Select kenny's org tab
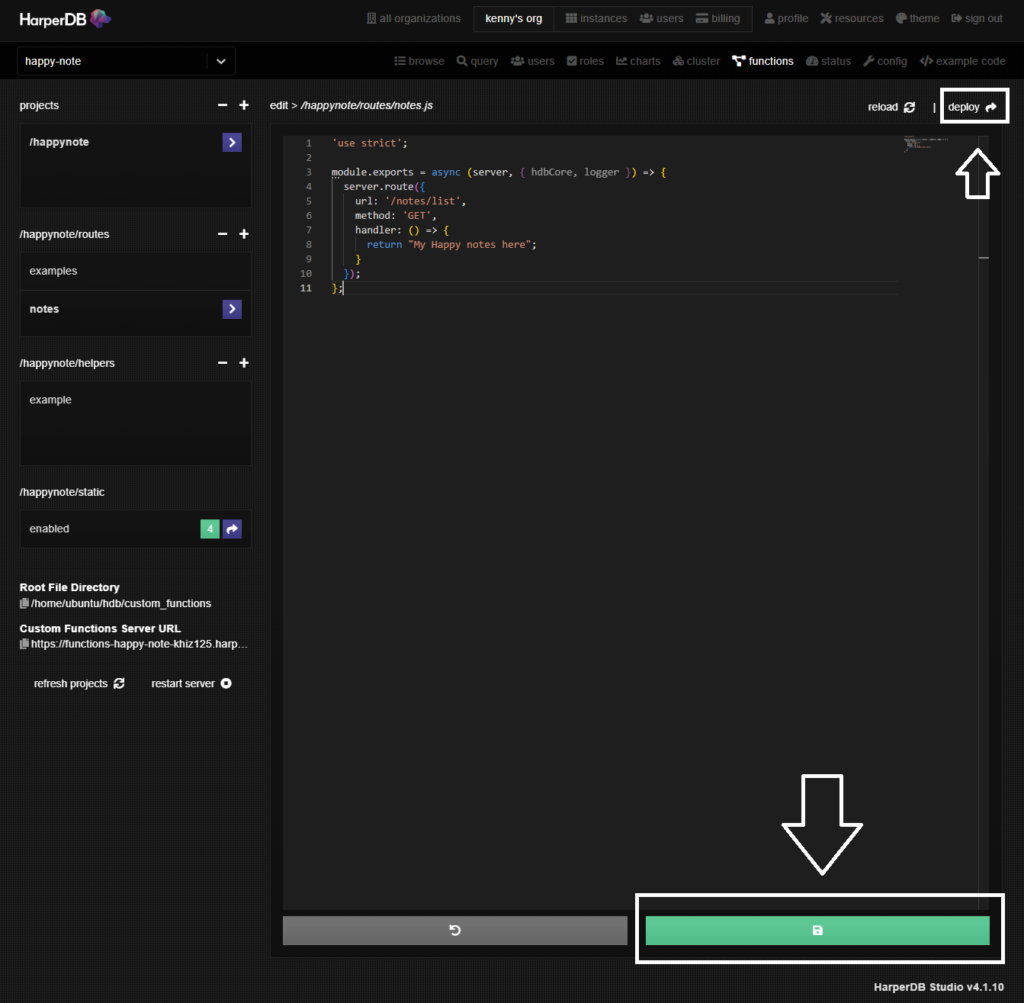This screenshot has width=1024, height=1003. [513, 18]
